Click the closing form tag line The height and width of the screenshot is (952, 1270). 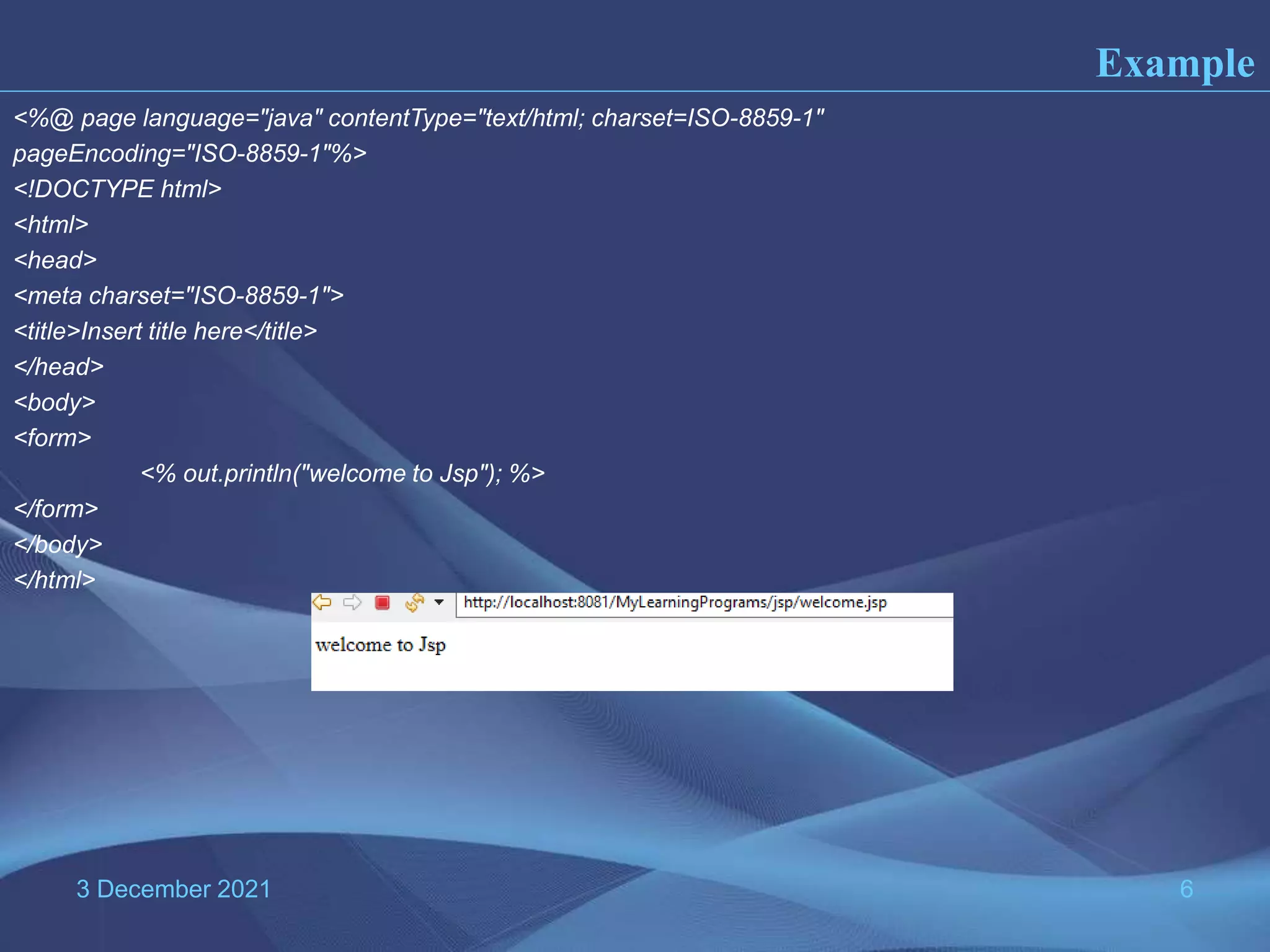(56, 509)
